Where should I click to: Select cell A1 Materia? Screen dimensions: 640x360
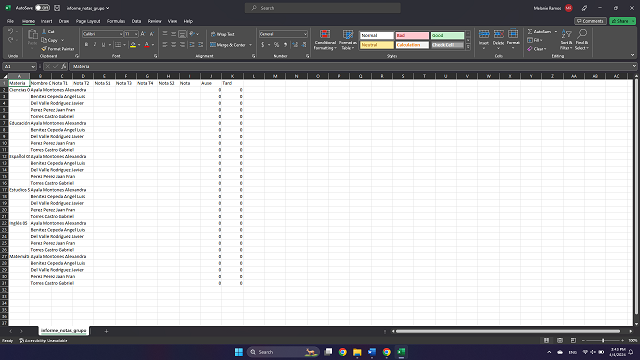19,83
